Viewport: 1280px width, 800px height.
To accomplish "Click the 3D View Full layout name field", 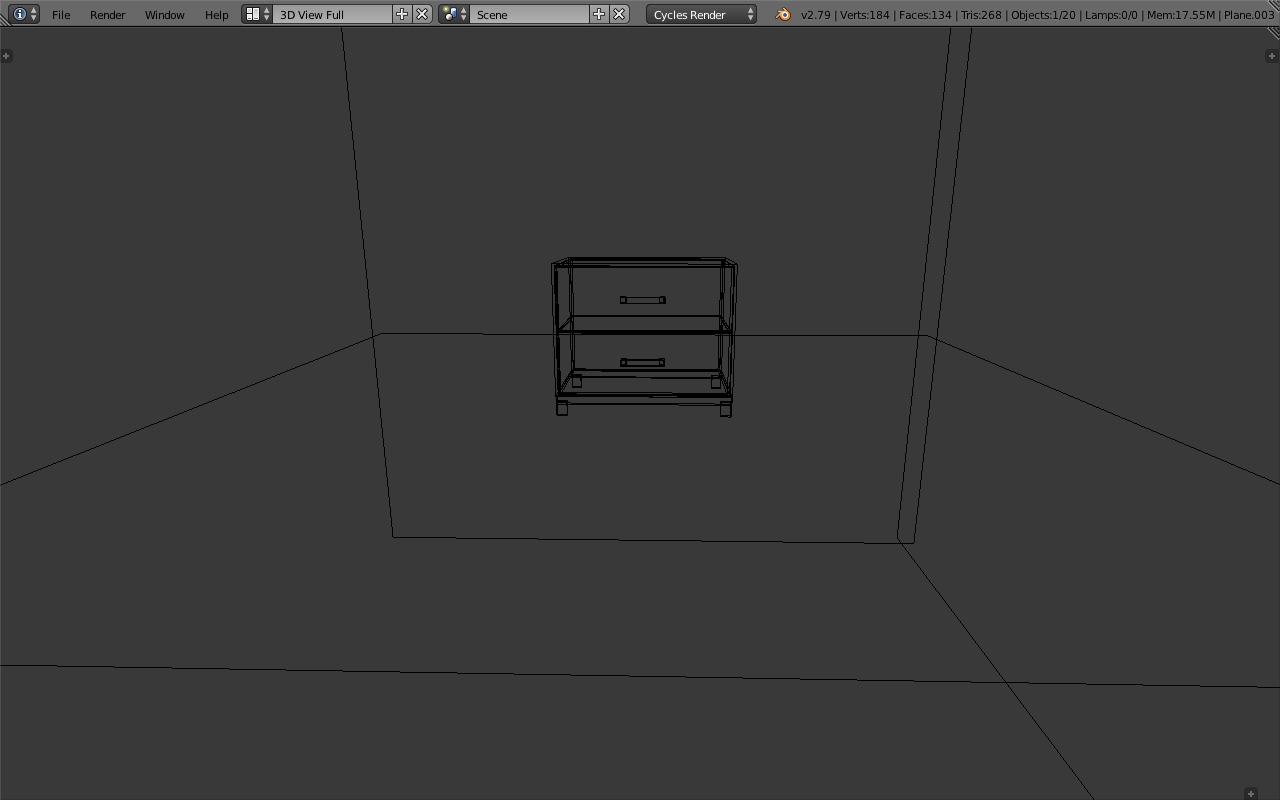I will point(333,14).
